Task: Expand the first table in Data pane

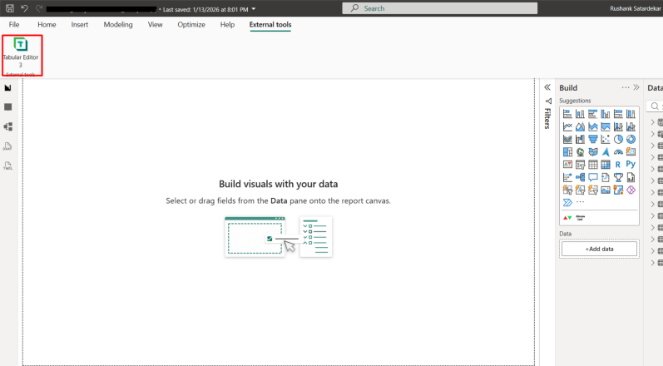Action: point(652,122)
